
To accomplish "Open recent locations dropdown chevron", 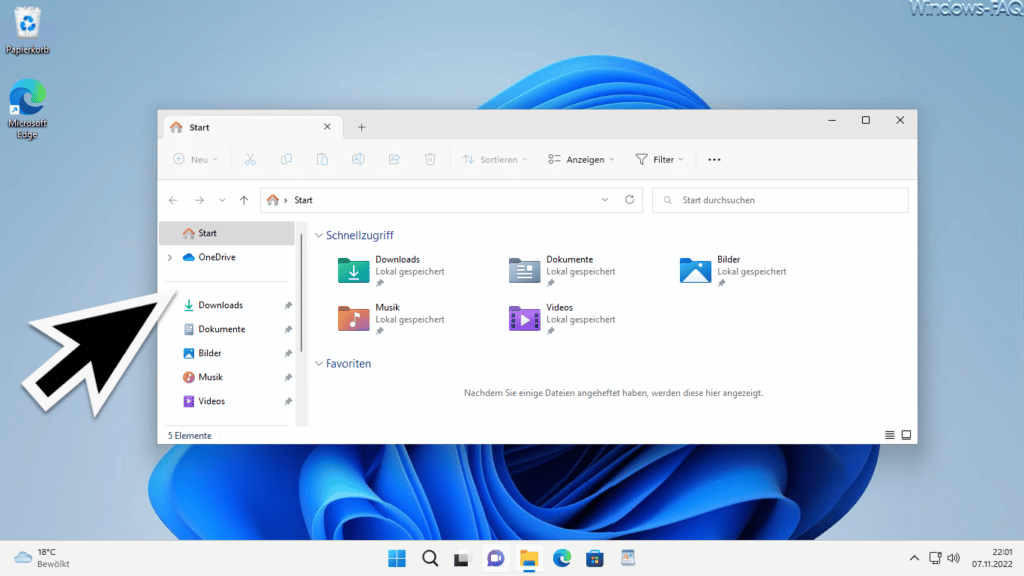I will pos(222,200).
